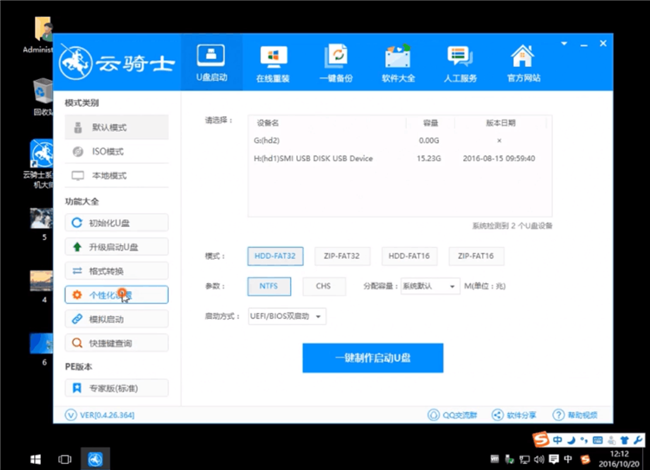Click the 设备名 column header
650x470 pixels.
point(268,123)
